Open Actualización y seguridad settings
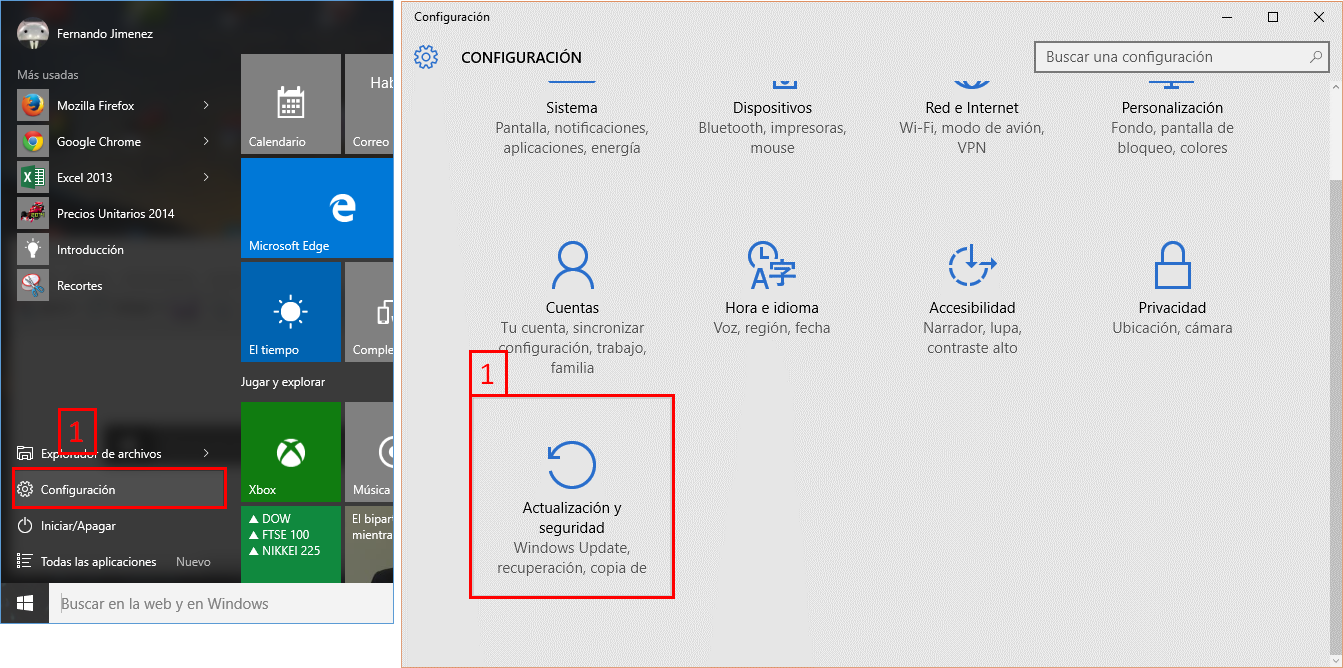1343x668 pixels. 572,497
